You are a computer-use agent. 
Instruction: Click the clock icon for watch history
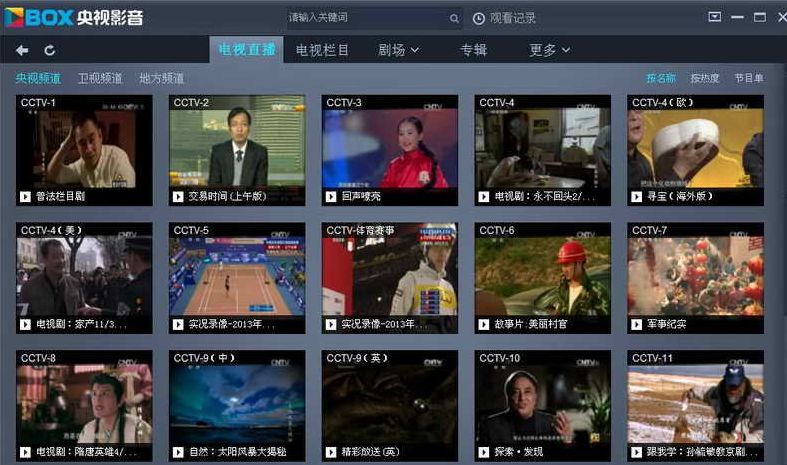tap(479, 18)
